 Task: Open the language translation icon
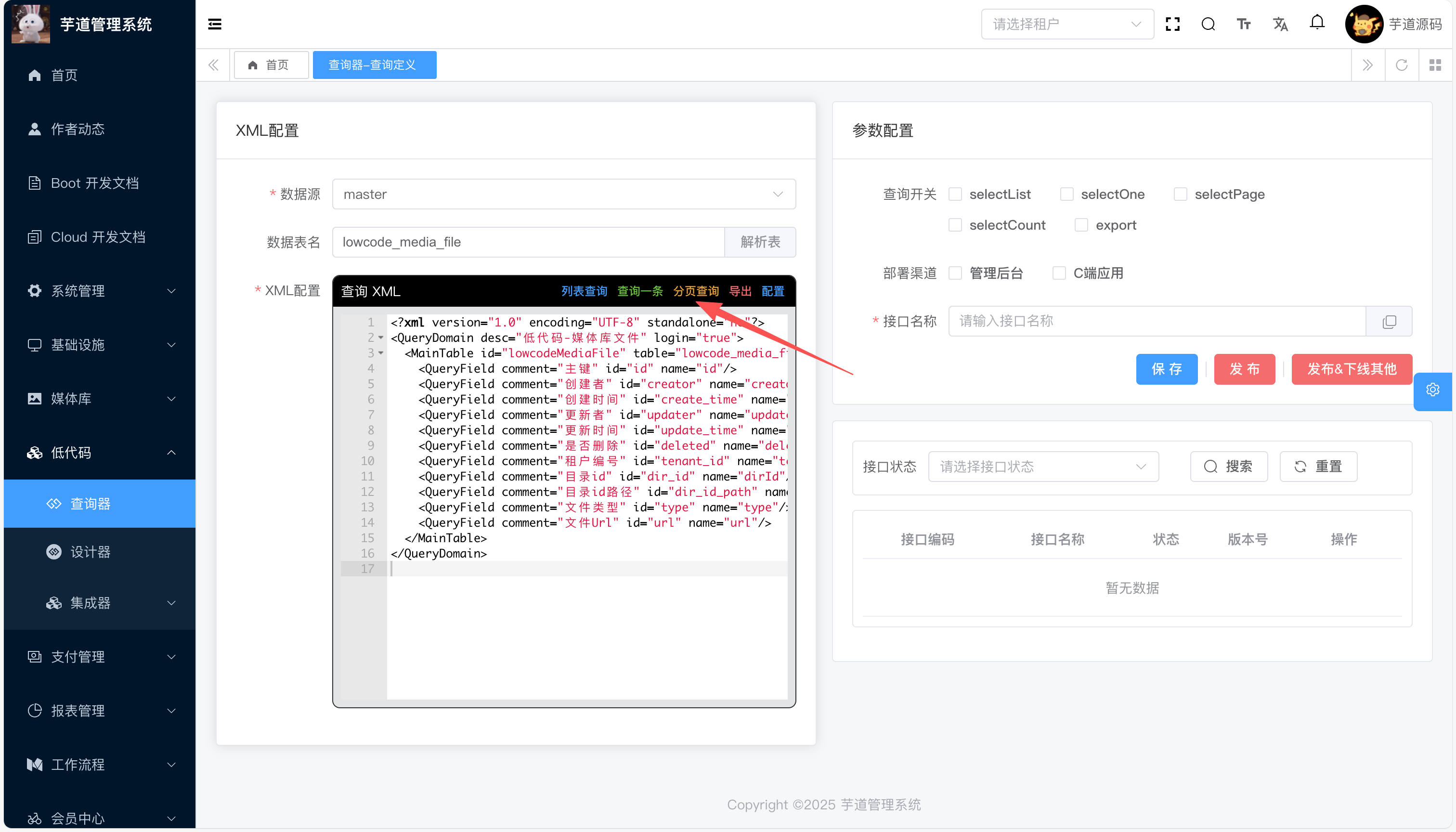[x=1280, y=24]
